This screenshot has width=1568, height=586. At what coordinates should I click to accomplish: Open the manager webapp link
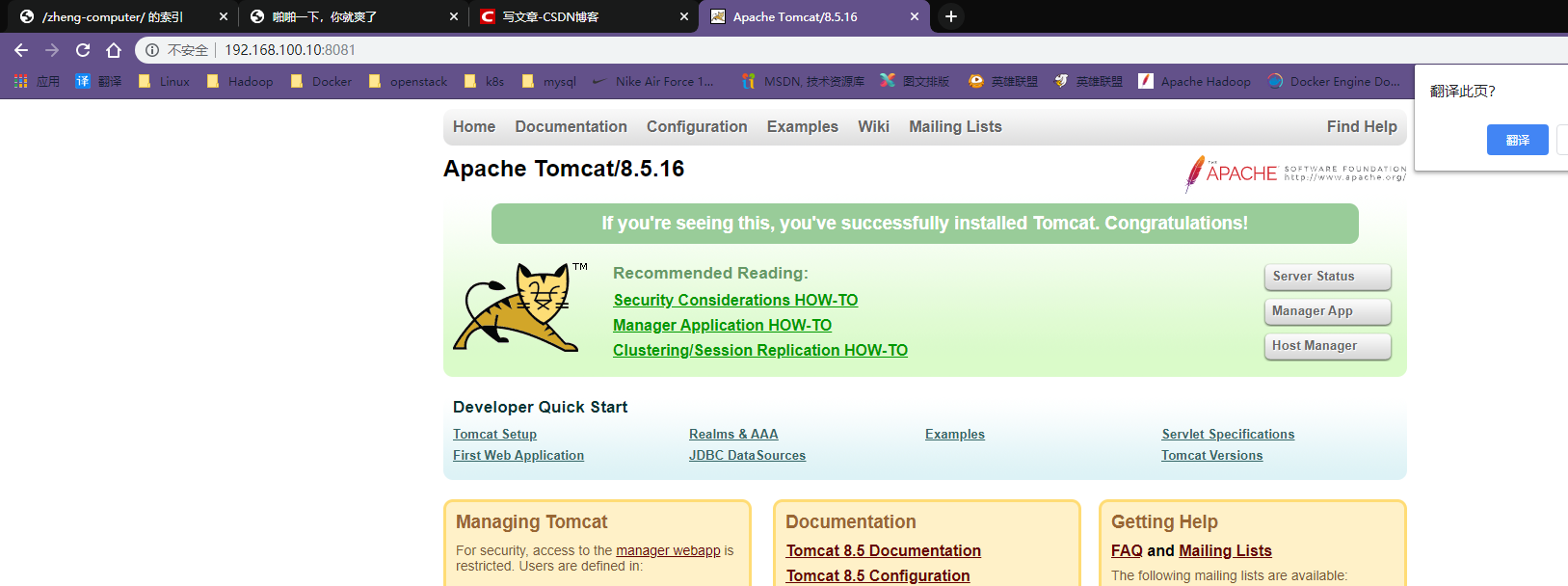(668, 550)
